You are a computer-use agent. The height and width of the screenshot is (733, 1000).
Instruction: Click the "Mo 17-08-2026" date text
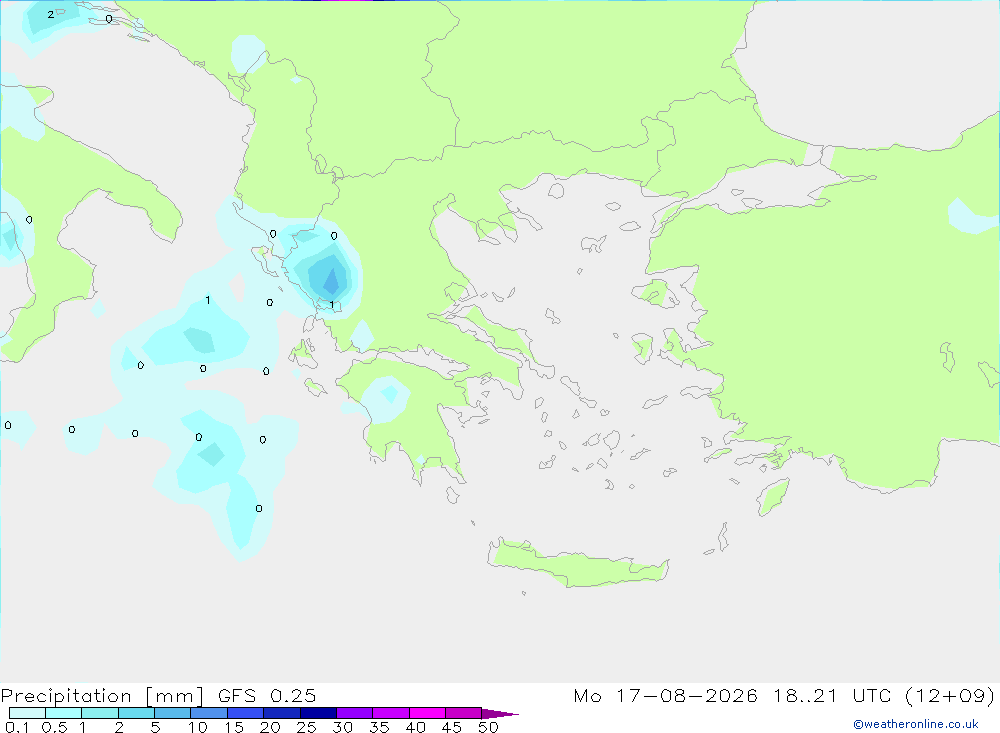point(665,695)
